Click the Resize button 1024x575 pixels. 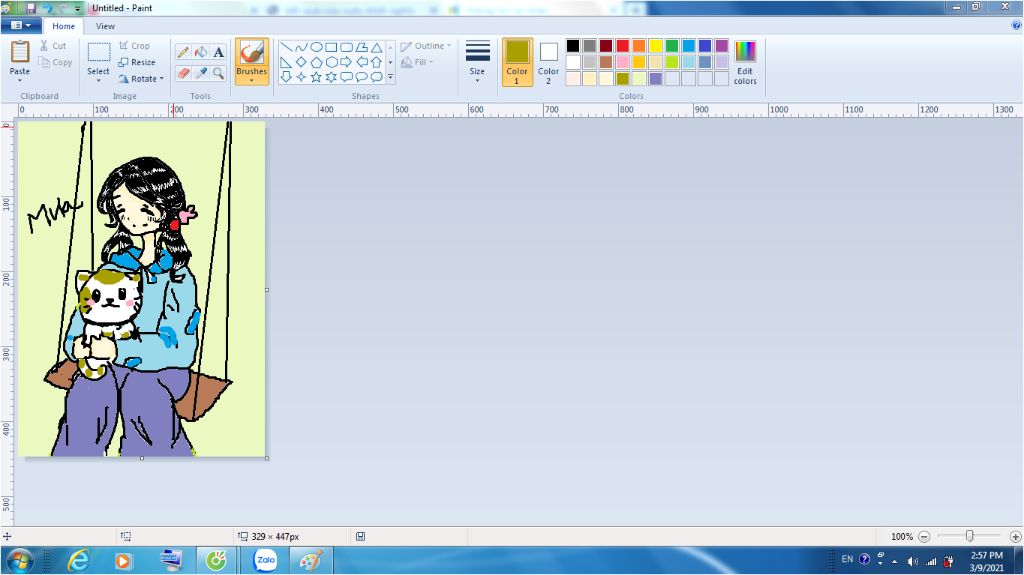137,62
